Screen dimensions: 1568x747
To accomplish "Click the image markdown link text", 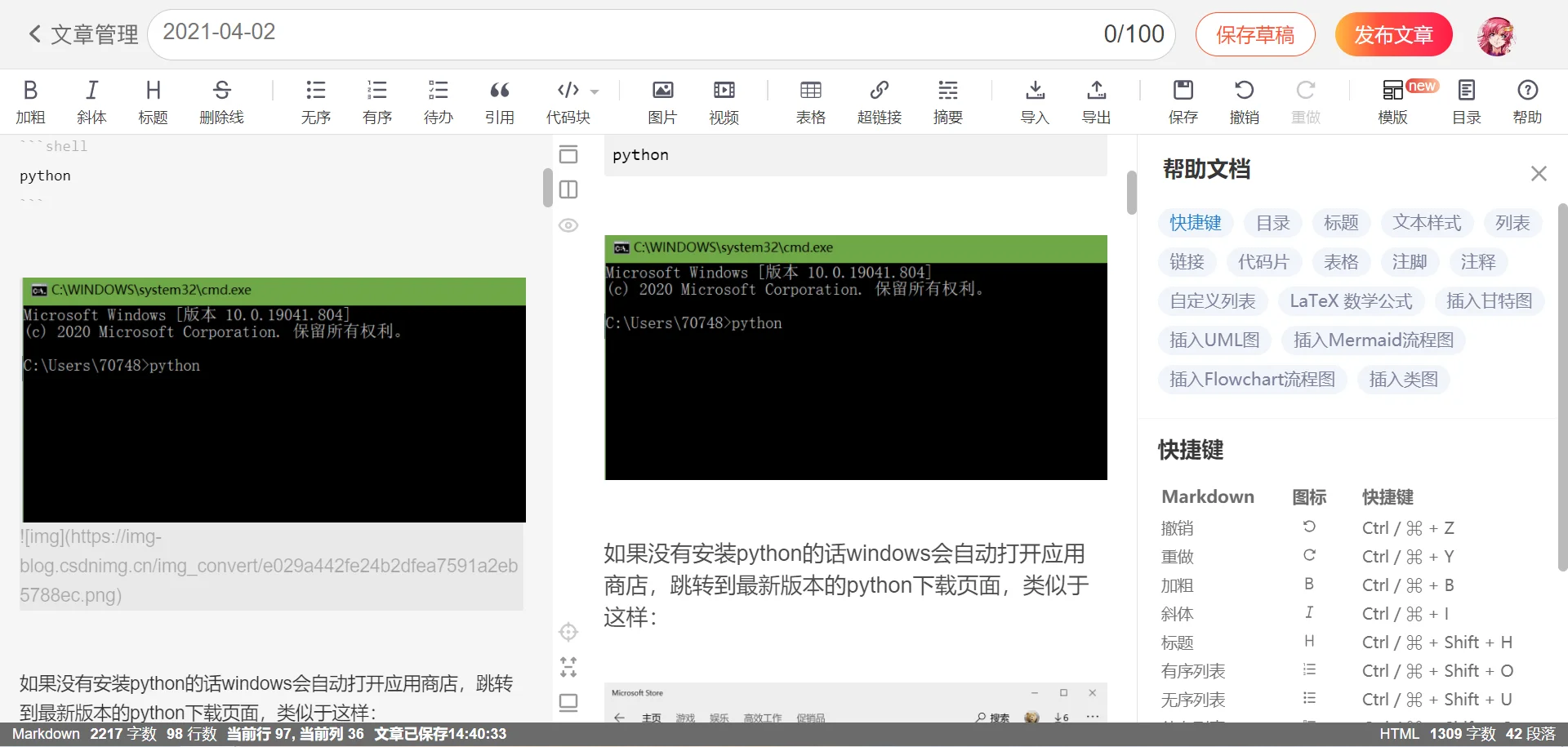I will click(269, 566).
